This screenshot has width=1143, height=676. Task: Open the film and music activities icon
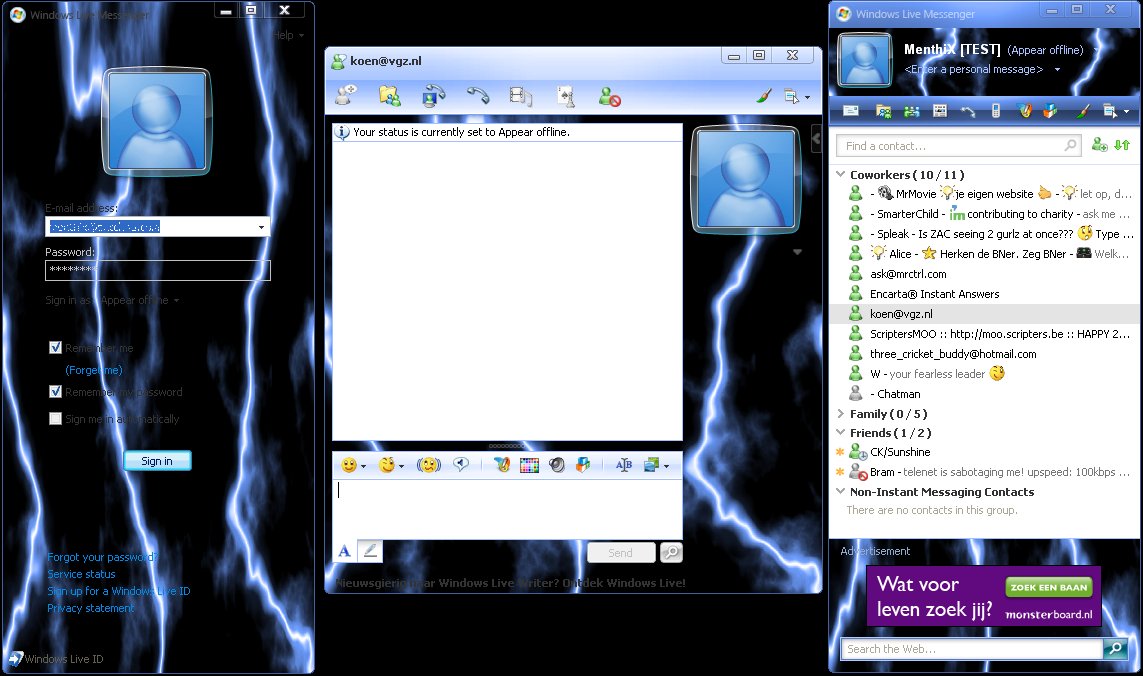coord(520,96)
